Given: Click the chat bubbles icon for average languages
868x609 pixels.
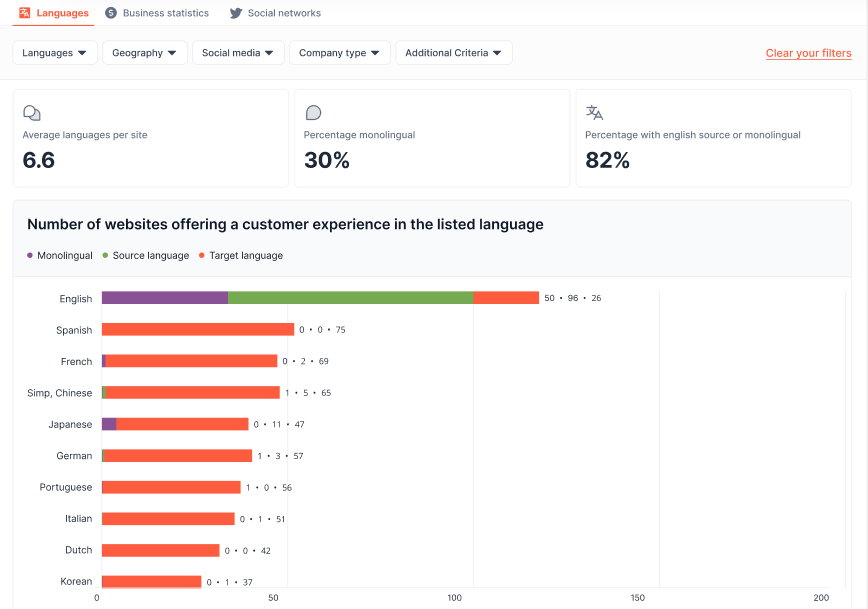Looking at the screenshot, I should [x=32, y=113].
